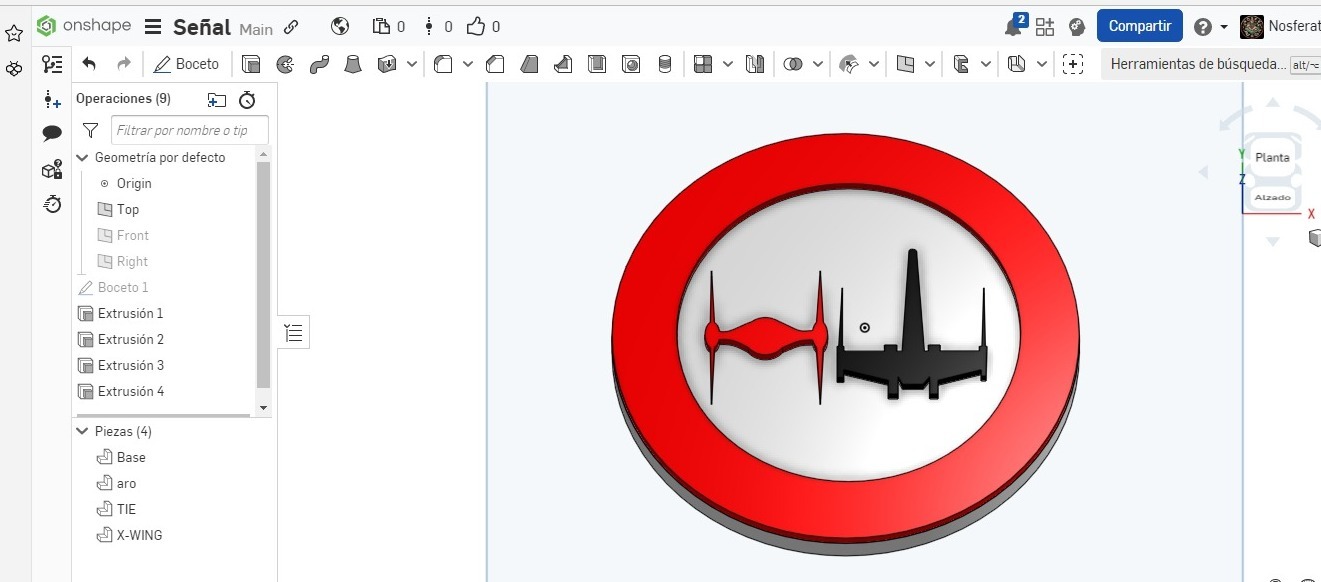Click the onshape logo

[84, 26]
